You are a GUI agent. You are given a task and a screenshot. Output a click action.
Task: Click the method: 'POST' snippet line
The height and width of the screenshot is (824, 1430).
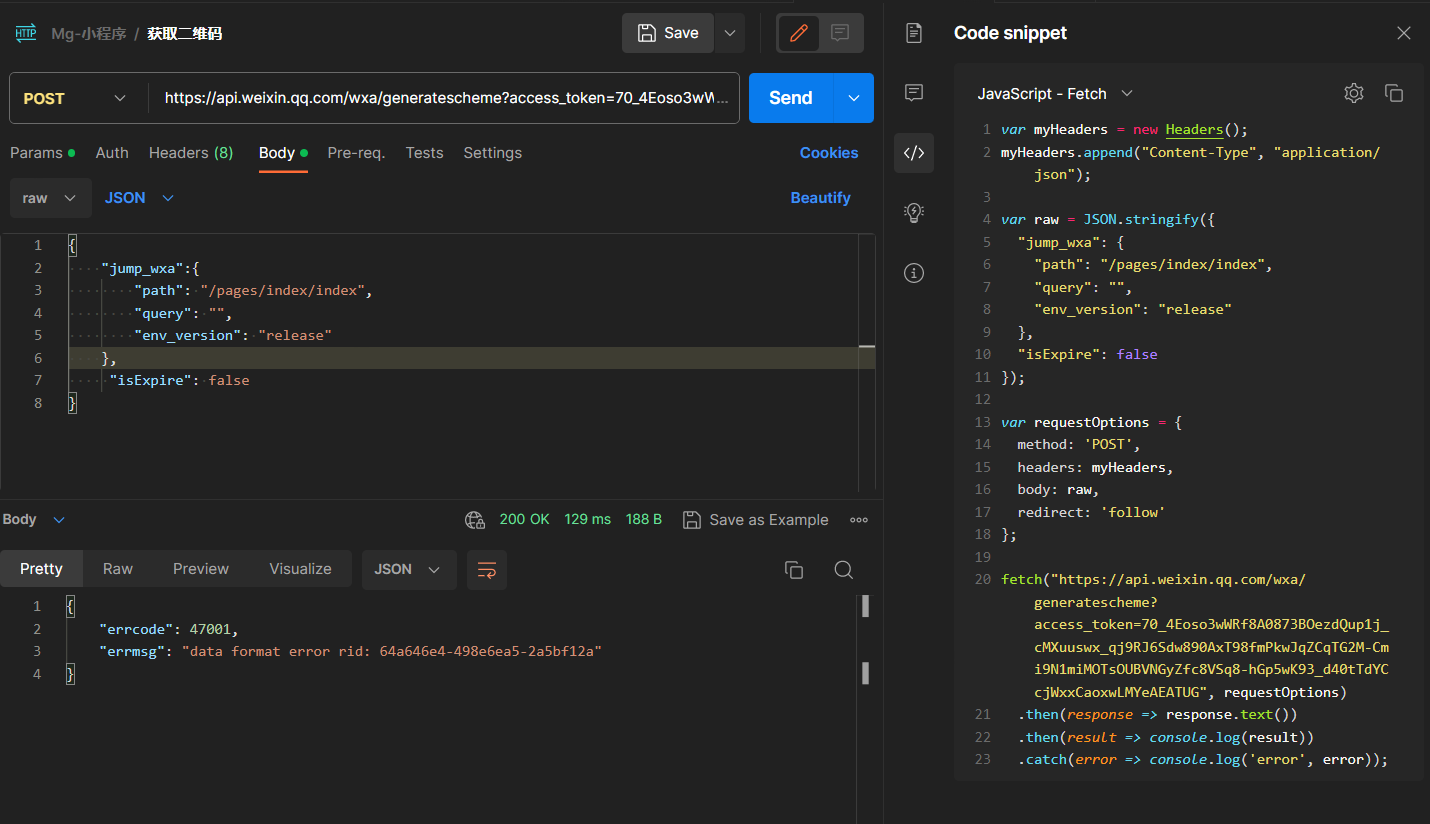[x=1078, y=444]
